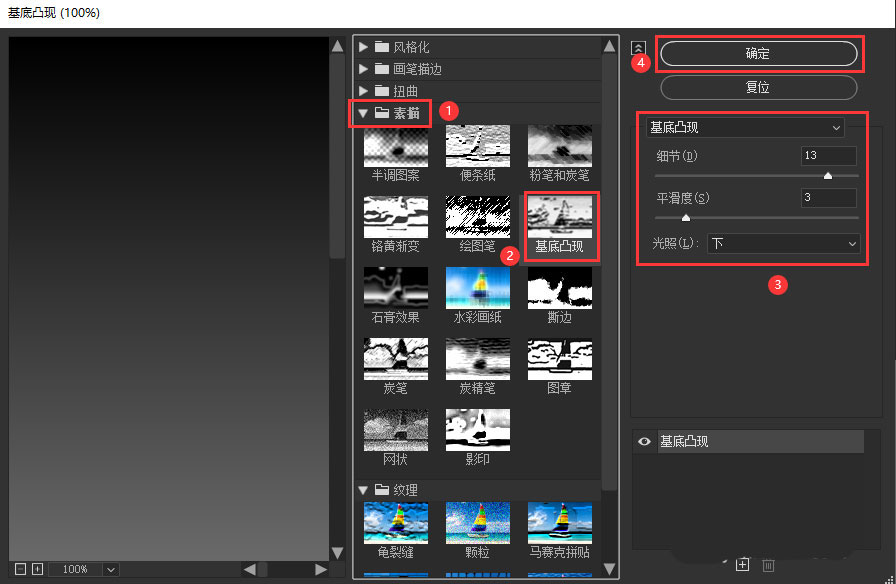Image resolution: width=896 pixels, height=584 pixels.
Task: Select the 龟裂缝 texture filter thumbnail
Action: coord(395,523)
